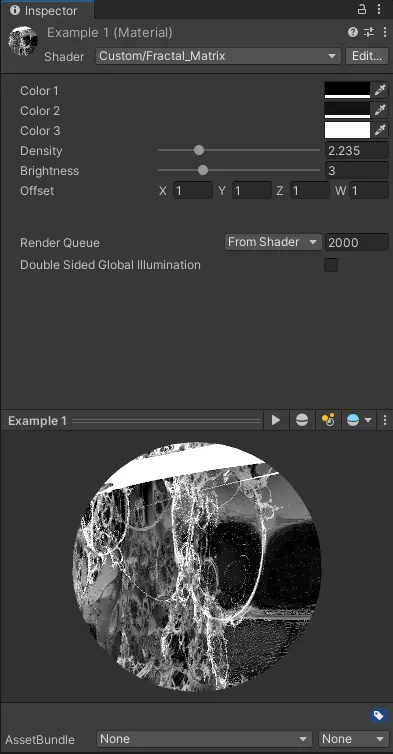This screenshot has height=754, width=393.
Task: Open the material help reference icon
Action: pyautogui.click(x=353, y=32)
